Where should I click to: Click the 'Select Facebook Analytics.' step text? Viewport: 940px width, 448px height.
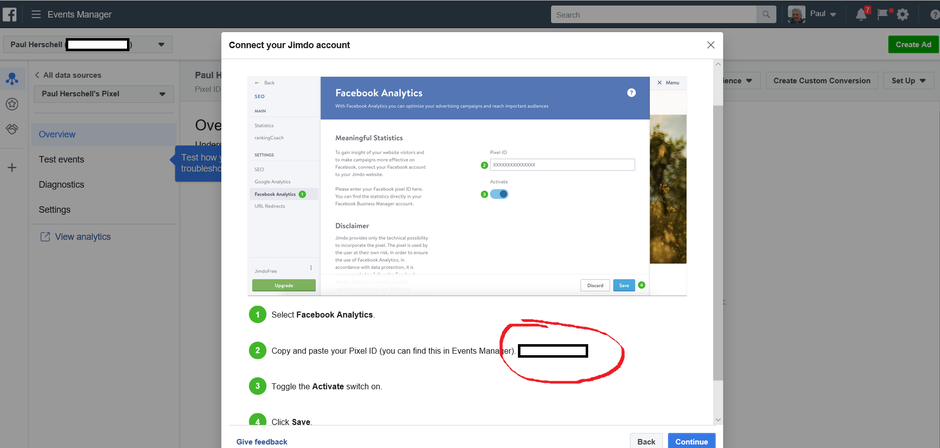(323, 314)
